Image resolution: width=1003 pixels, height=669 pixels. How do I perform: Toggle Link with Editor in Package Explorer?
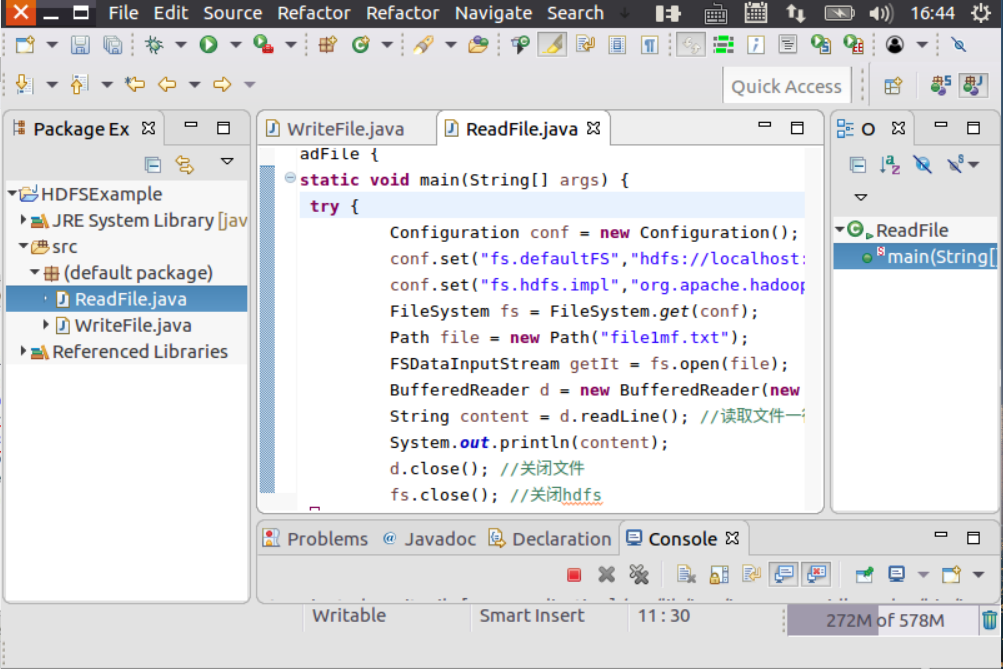[185, 165]
